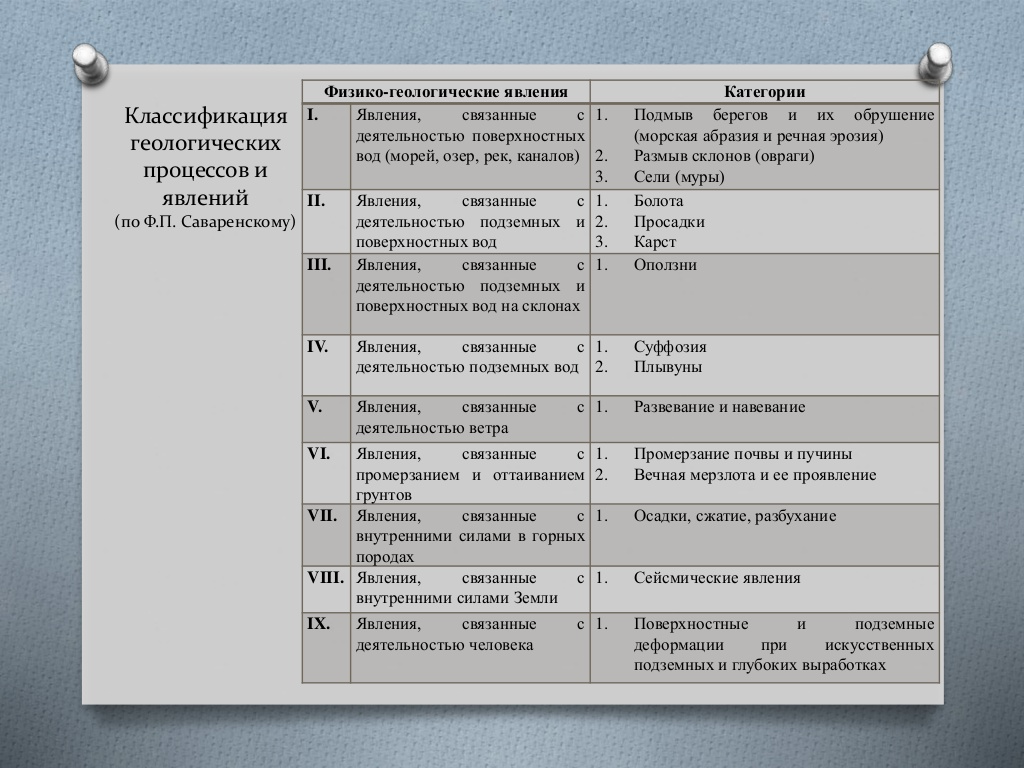Click the 'Категории' column header

(765, 92)
